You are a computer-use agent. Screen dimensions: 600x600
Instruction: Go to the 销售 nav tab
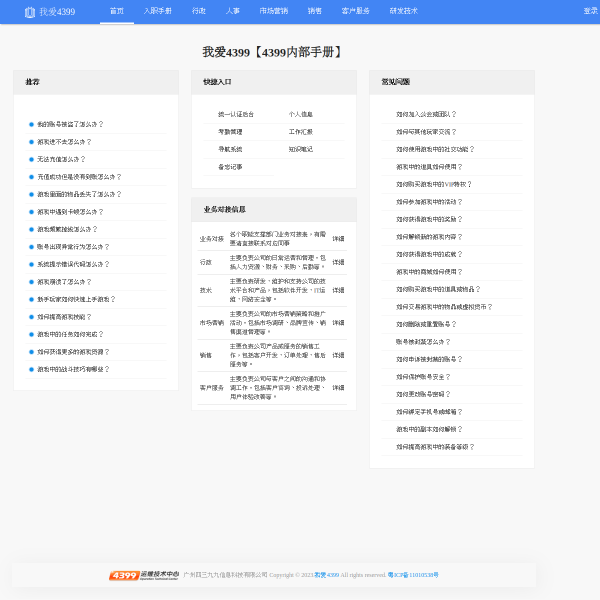315,11
